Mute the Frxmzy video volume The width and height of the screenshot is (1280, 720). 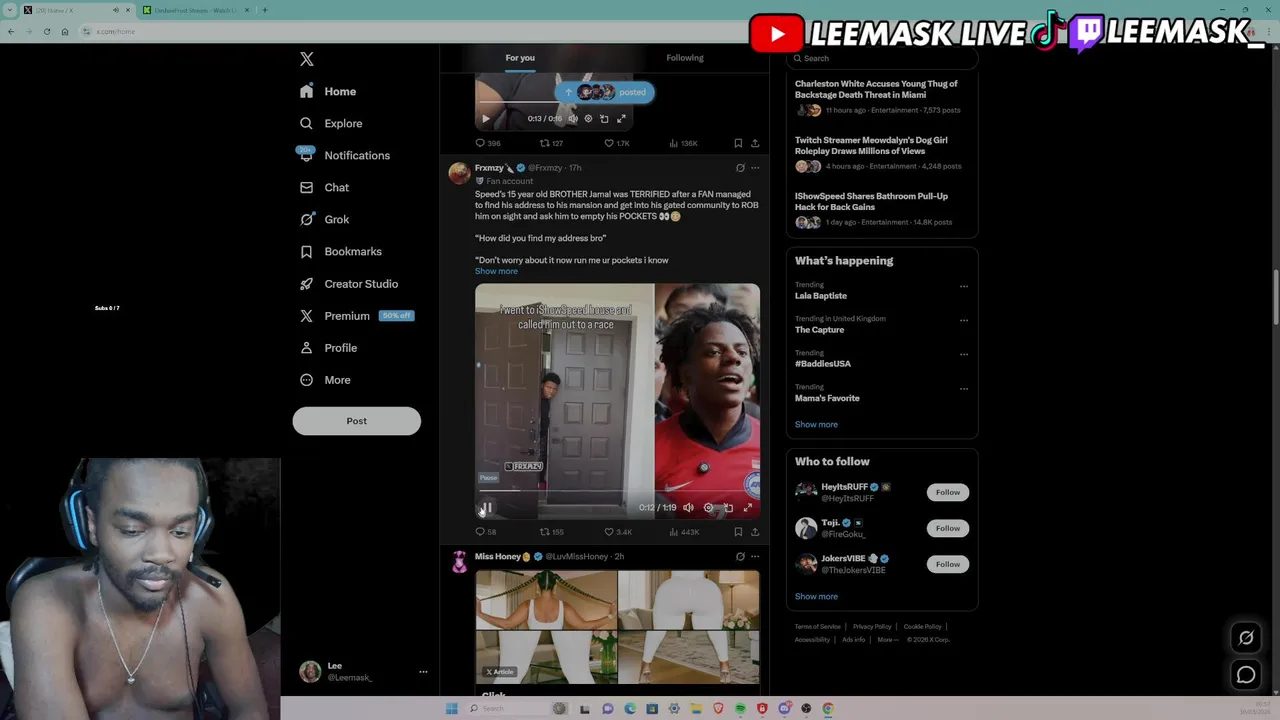point(688,507)
